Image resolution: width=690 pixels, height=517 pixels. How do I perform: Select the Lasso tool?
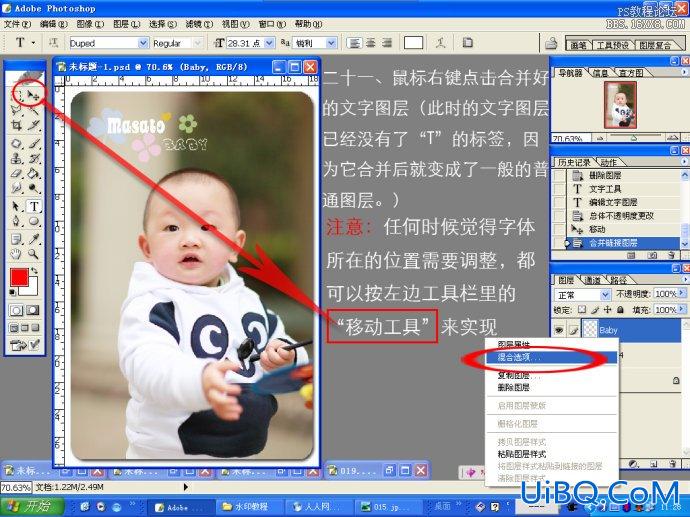(x=17, y=110)
